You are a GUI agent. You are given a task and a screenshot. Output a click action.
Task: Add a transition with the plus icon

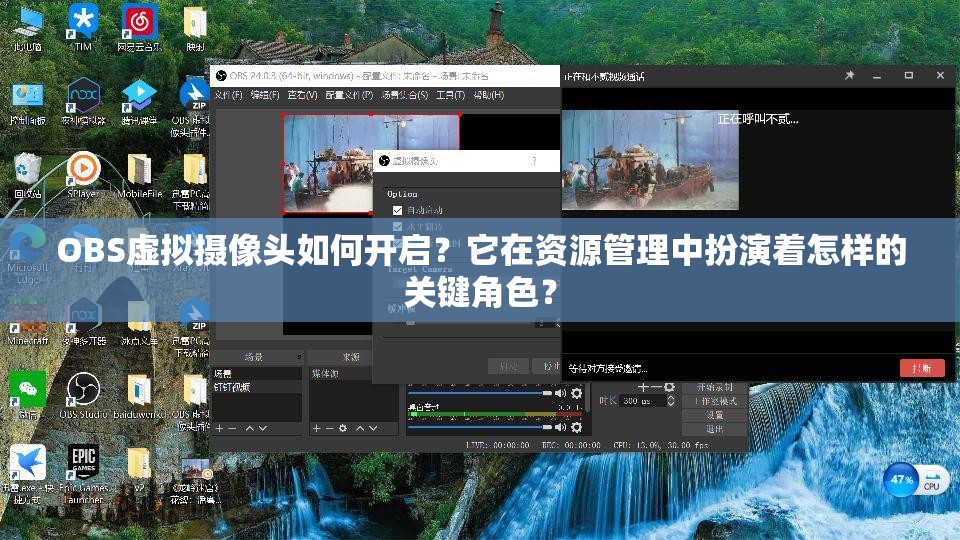[642, 388]
